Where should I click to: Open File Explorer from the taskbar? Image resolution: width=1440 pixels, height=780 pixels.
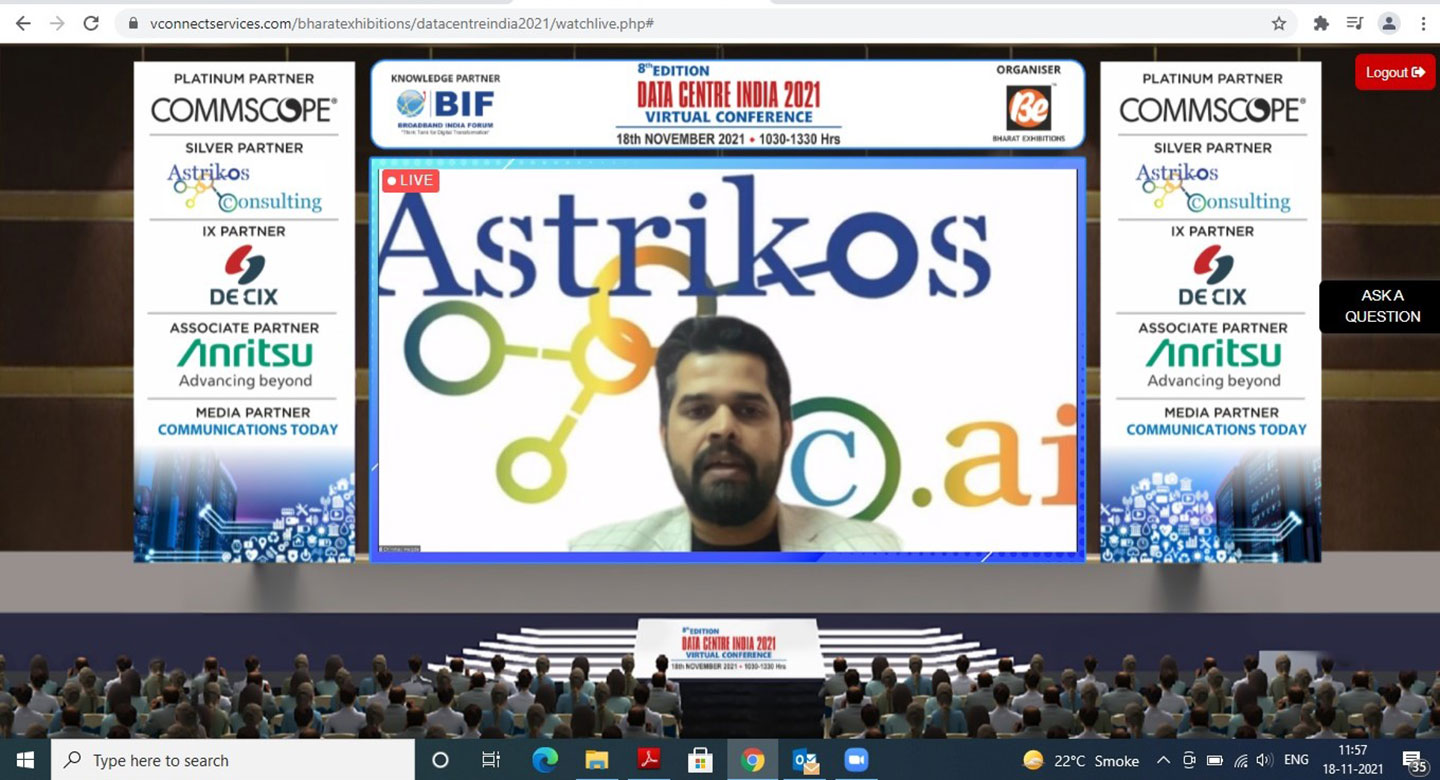(597, 760)
